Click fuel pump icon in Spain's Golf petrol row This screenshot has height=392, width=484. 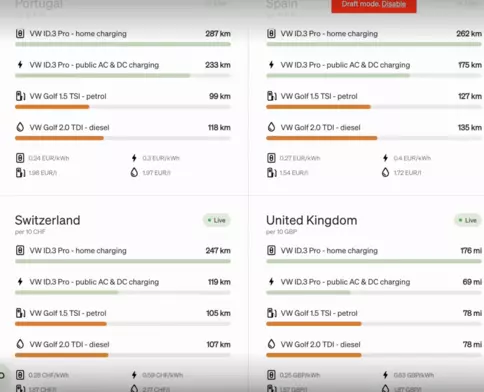(272, 96)
